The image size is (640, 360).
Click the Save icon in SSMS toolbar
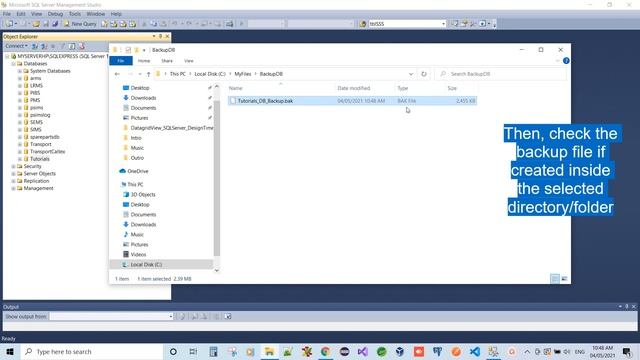46,24
